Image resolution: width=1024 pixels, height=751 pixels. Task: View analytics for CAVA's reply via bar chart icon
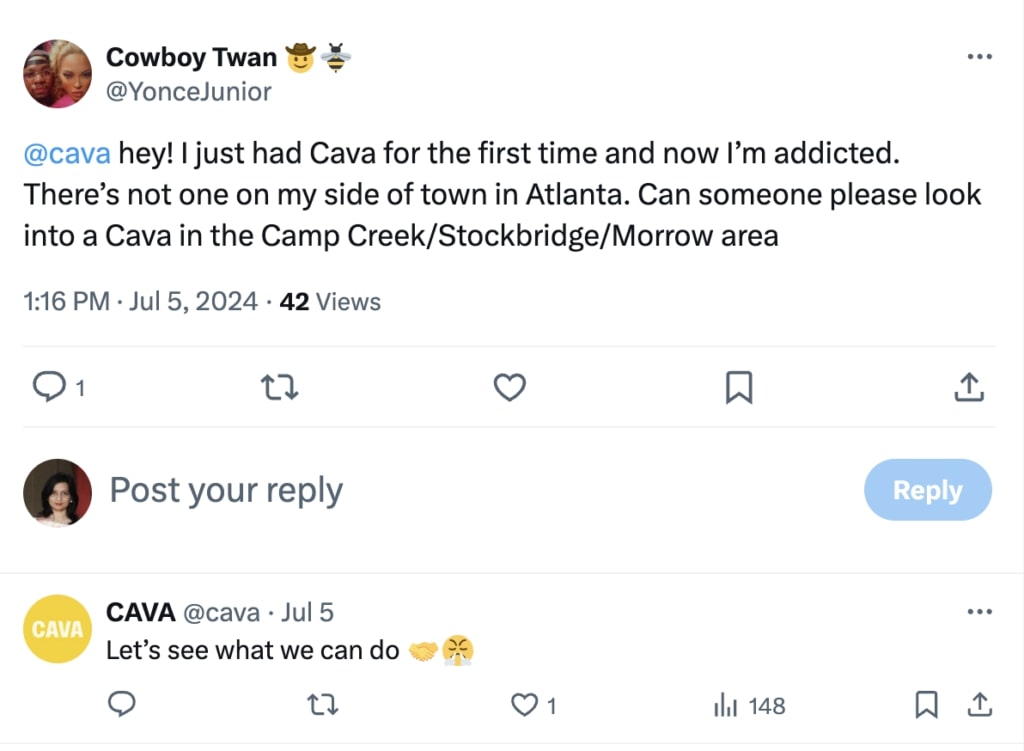coord(723,705)
